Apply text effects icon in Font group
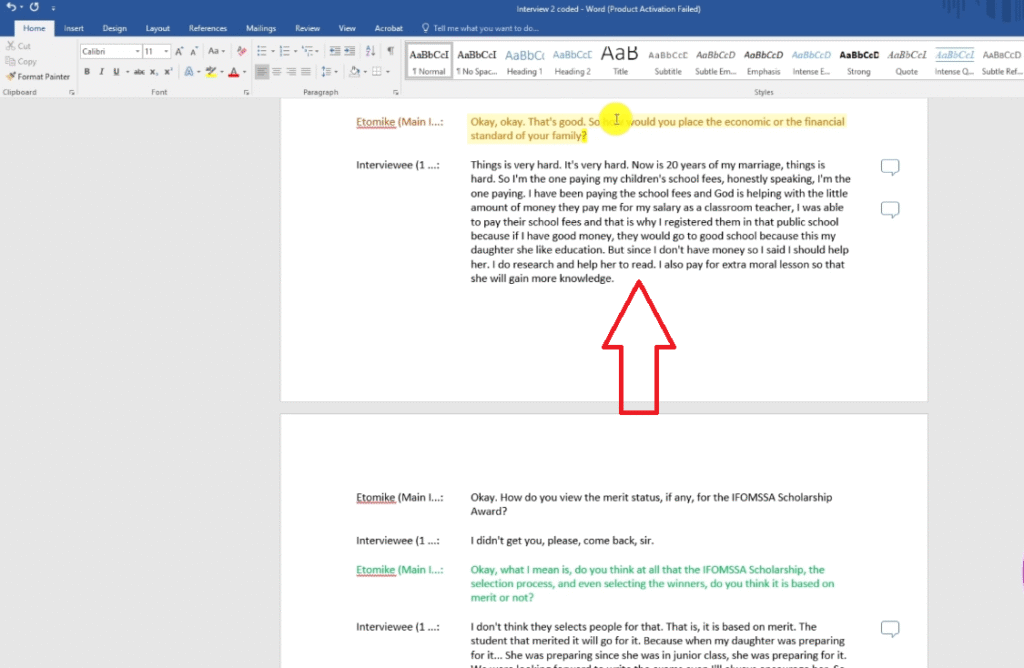The image size is (1024, 668). [186, 72]
